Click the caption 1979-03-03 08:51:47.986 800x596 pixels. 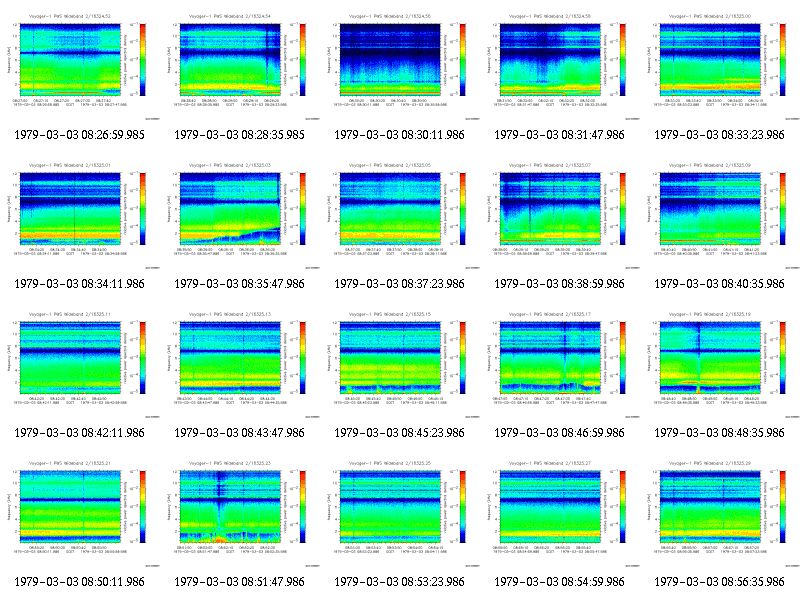point(239,582)
